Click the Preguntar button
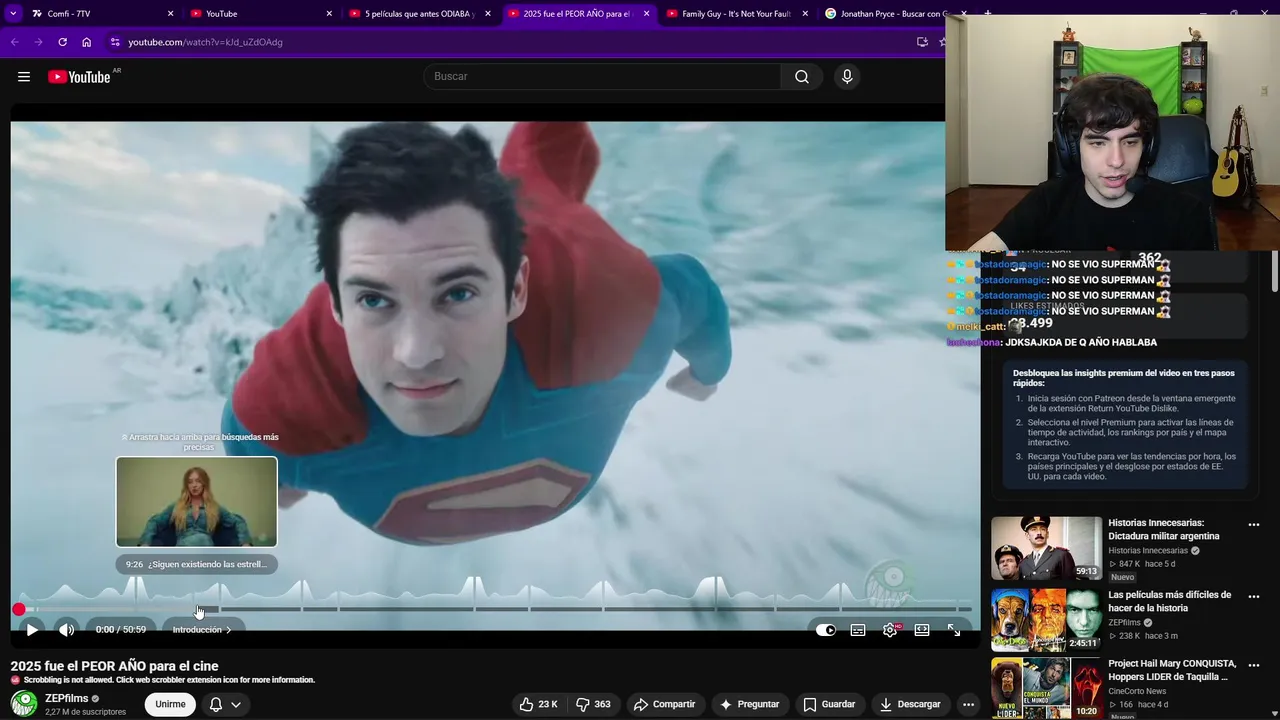 [x=749, y=704]
